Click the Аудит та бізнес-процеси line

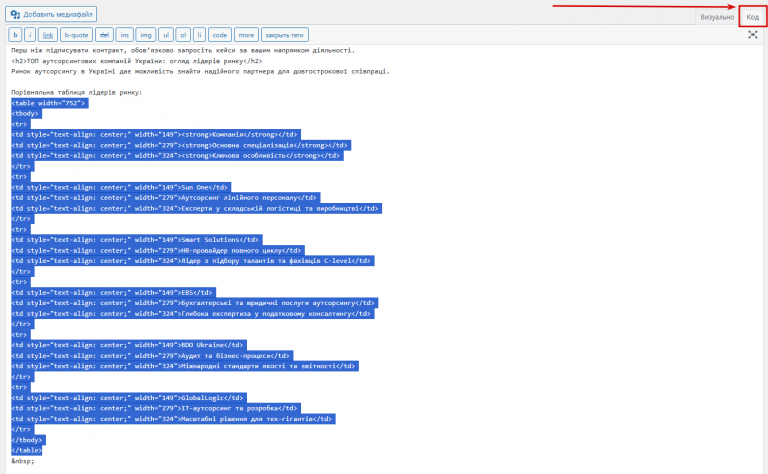[152, 356]
